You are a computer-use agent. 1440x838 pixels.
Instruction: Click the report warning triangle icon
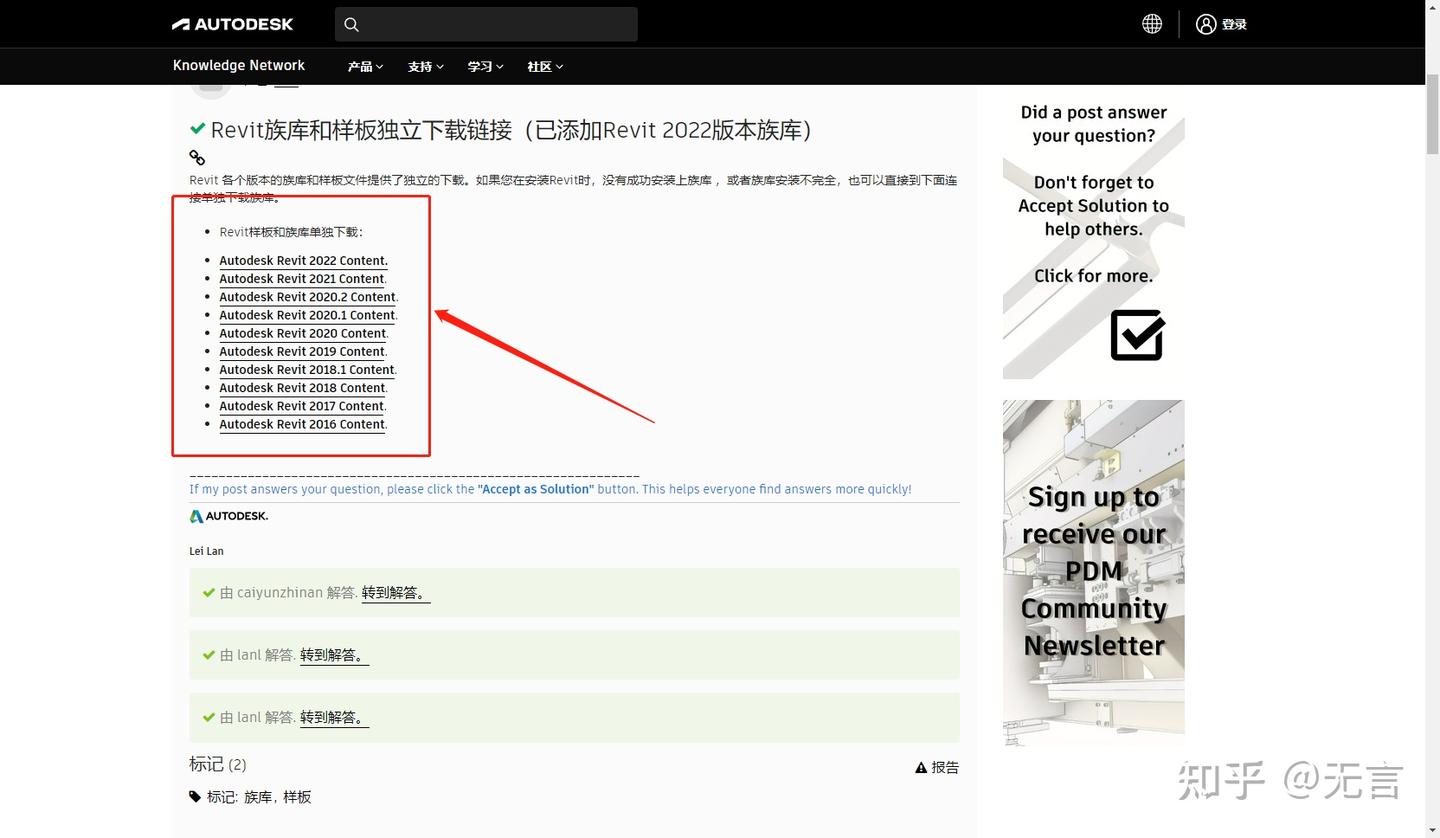coord(921,767)
